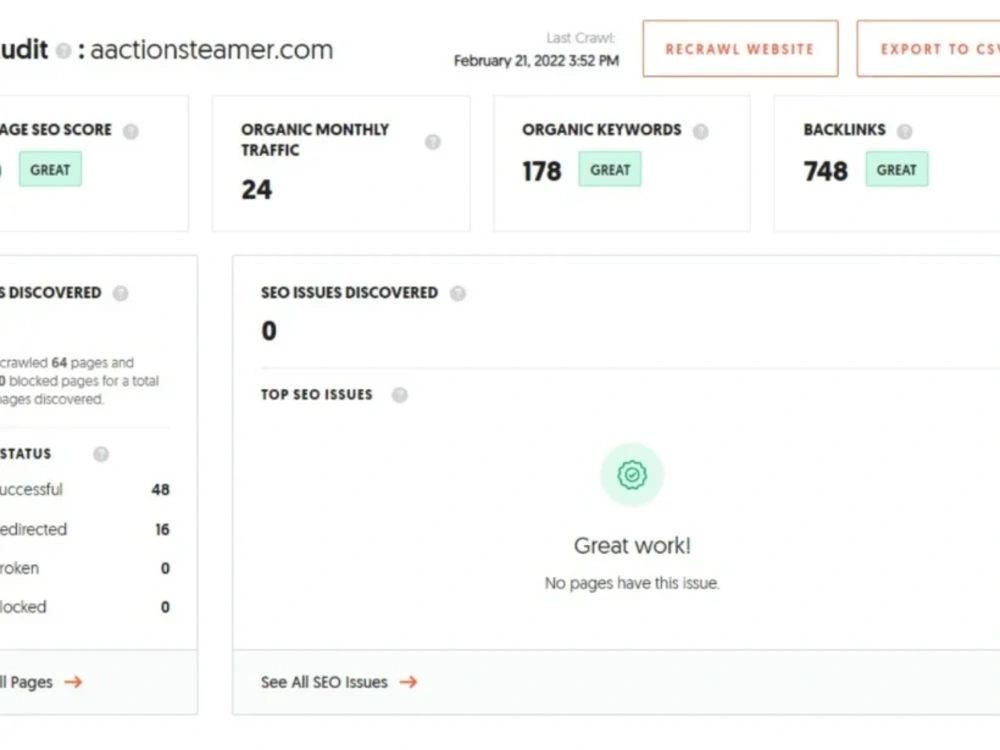Select the SEO issues count 0
Viewport: 1000px width, 750px height.
coord(269,331)
